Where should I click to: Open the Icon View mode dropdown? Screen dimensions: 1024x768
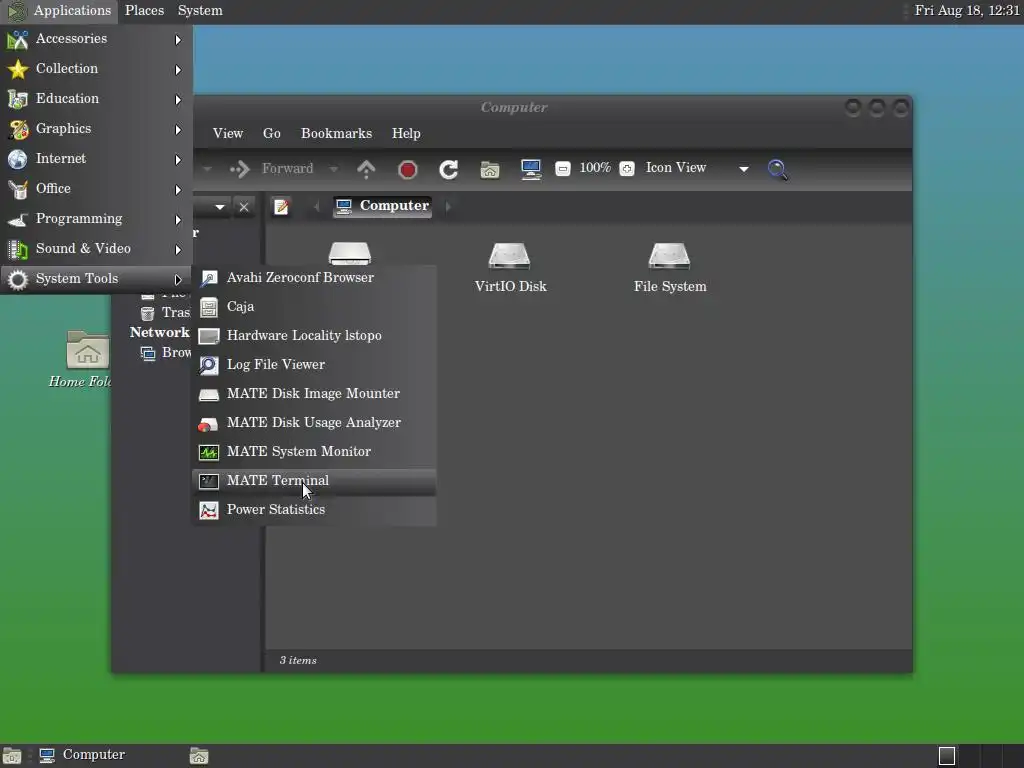[x=697, y=168]
